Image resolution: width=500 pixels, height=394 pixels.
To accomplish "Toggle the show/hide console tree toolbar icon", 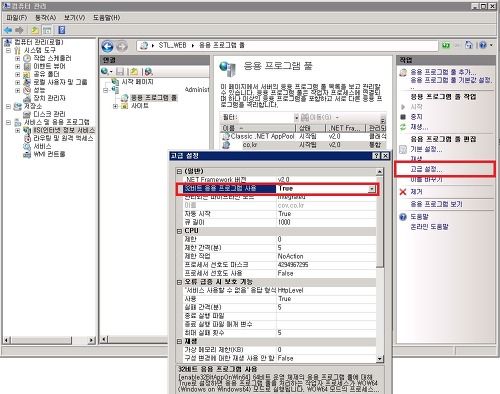I will [x=47, y=30].
